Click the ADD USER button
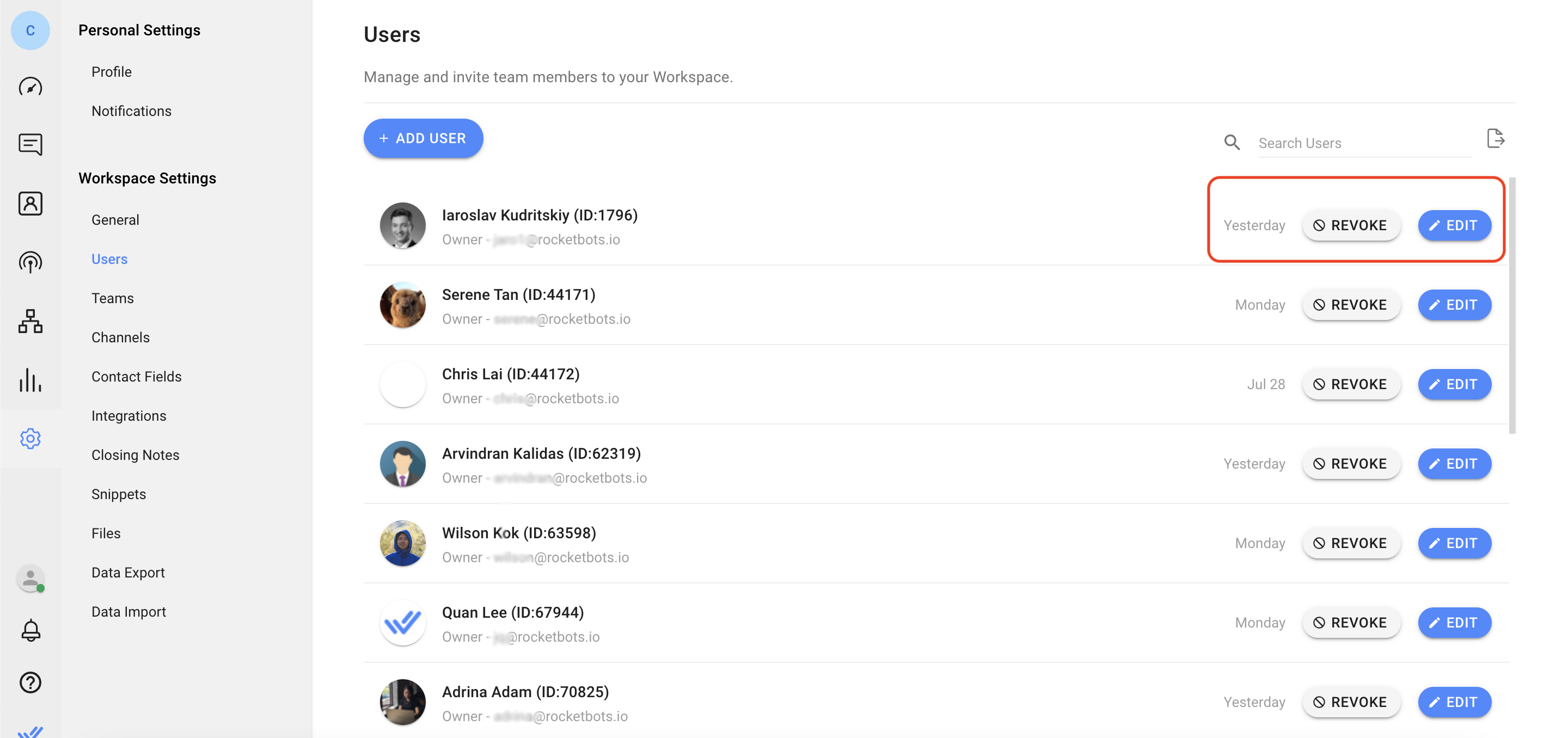This screenshot has width=1568, height=738. click(423, 138)
